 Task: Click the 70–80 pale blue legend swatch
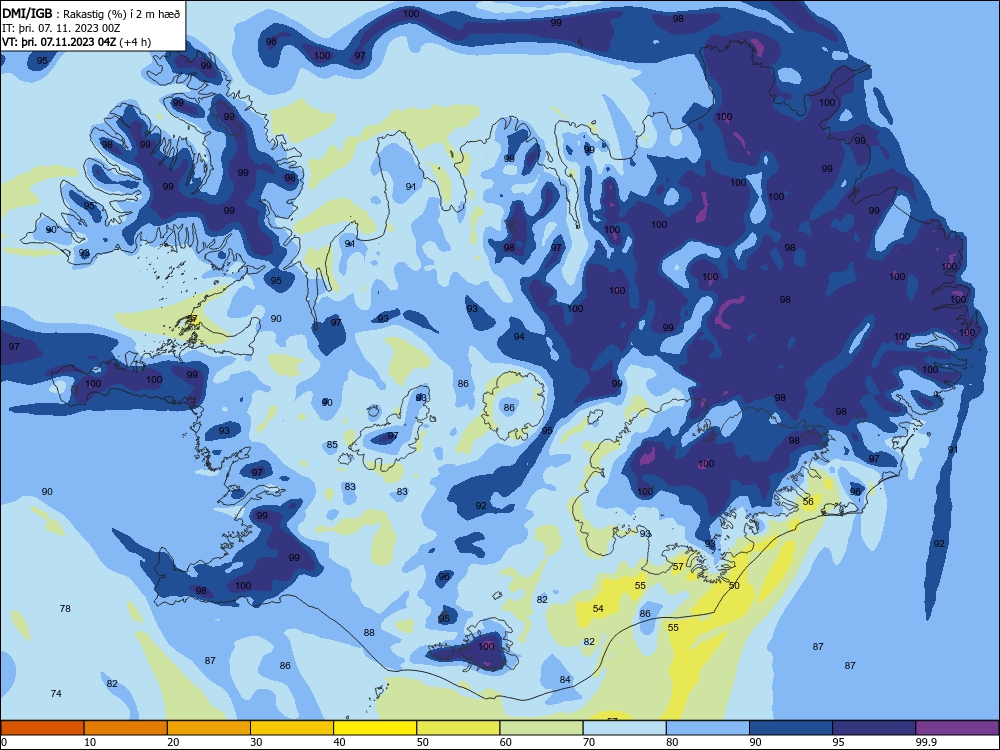pyautogui.click(x=624, y=728)
